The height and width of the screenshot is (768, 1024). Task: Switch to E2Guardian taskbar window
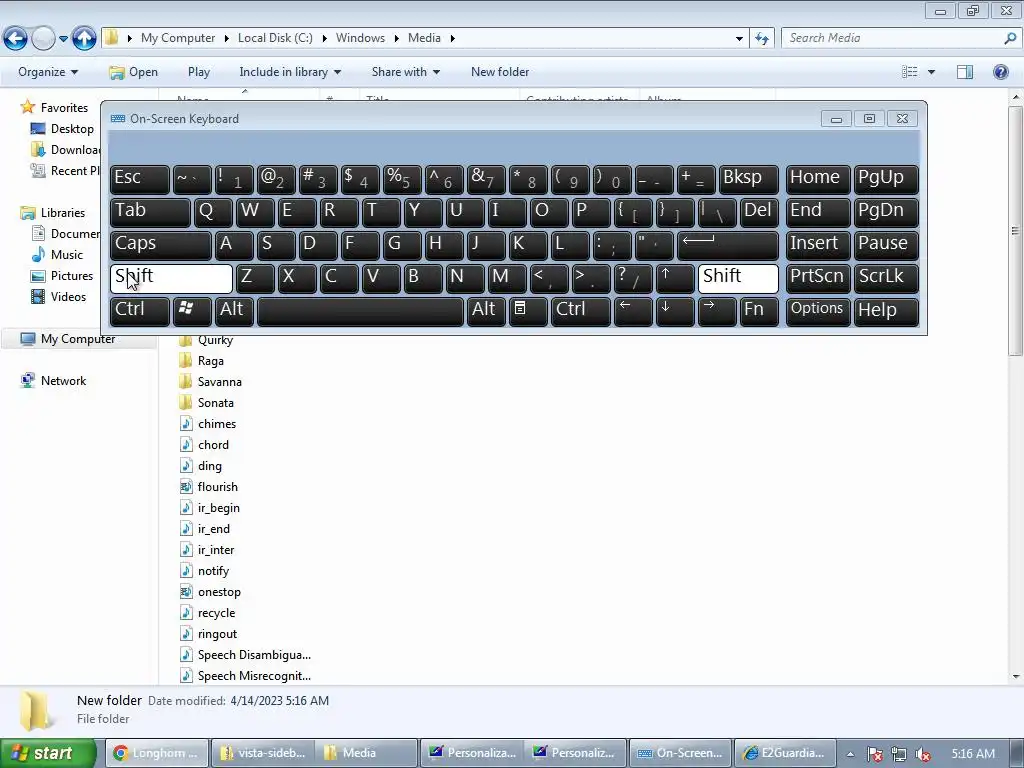(x=785, y=753)
